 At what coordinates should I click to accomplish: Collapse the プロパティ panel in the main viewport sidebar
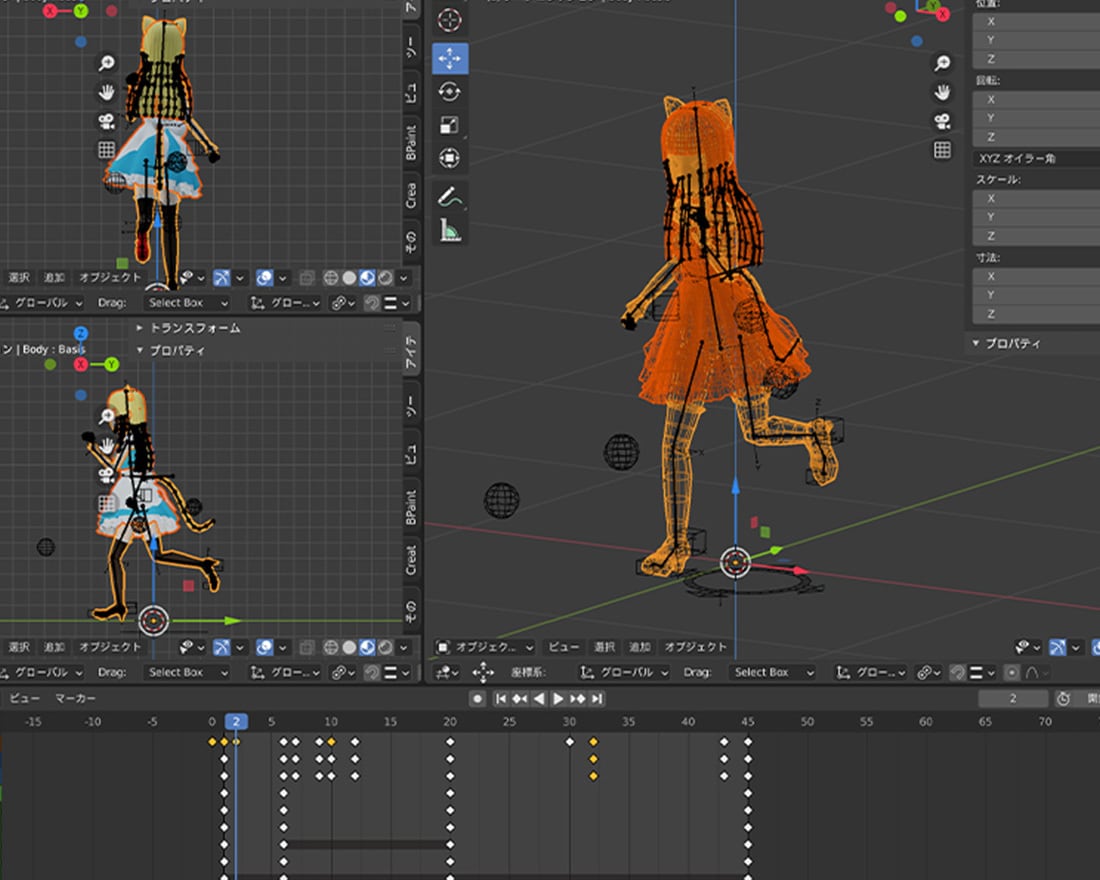1007,343
